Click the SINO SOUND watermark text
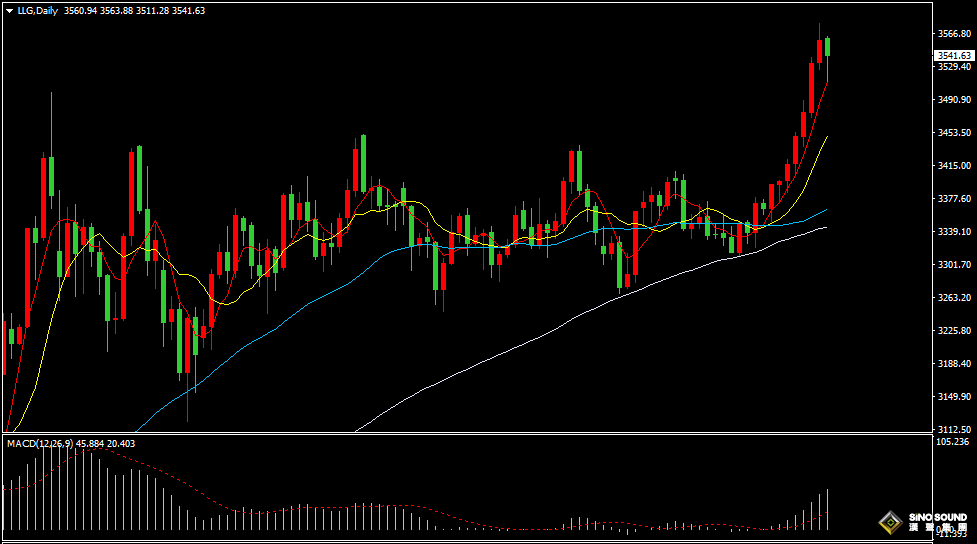Image resolution: width=977 pixels, height=544 pixels. (937, 518)
